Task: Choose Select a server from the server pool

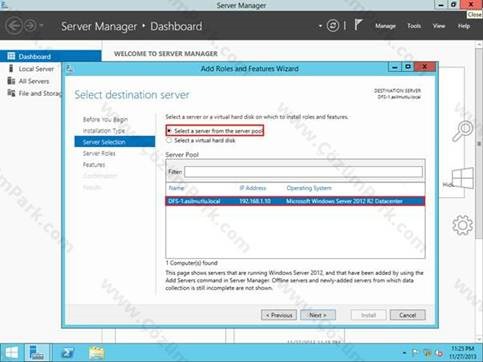Action: coord(215,131)
